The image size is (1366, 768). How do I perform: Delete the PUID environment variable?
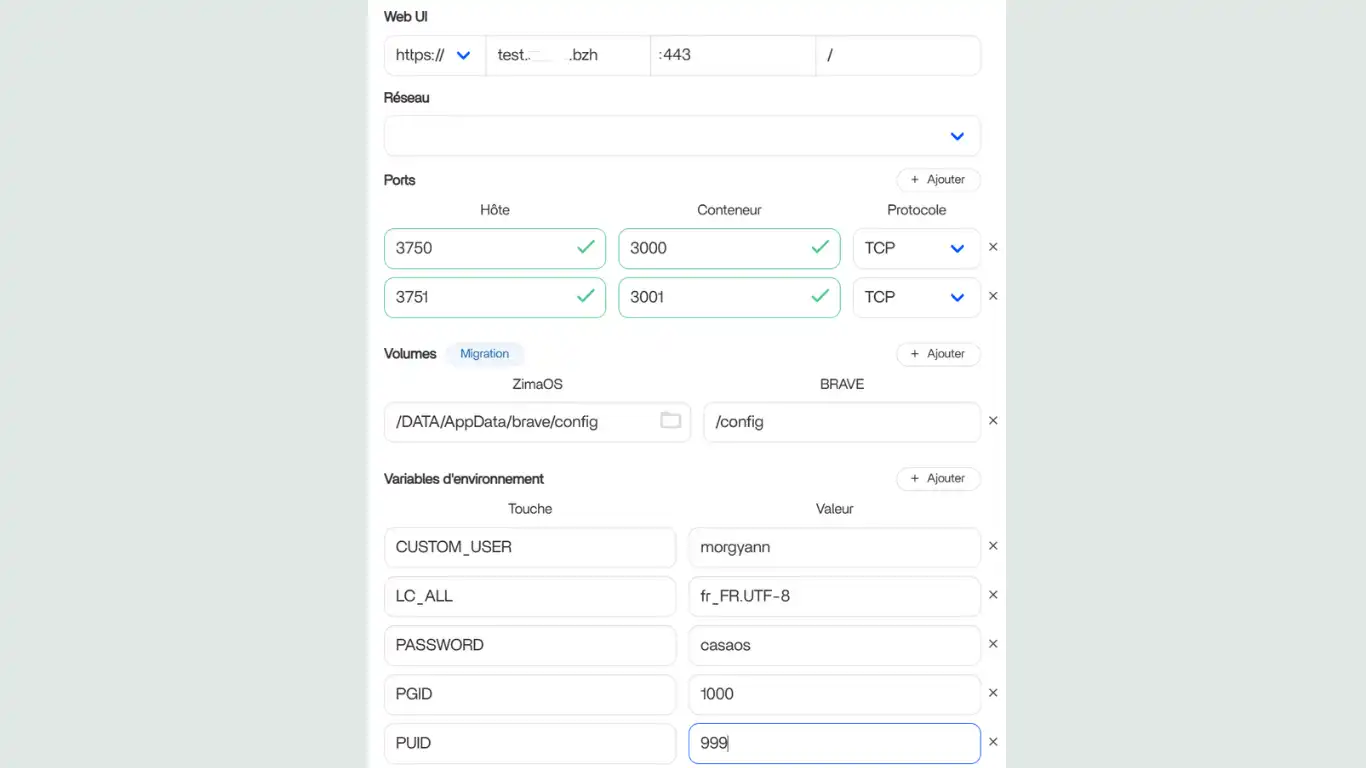[x=993, y=742]
